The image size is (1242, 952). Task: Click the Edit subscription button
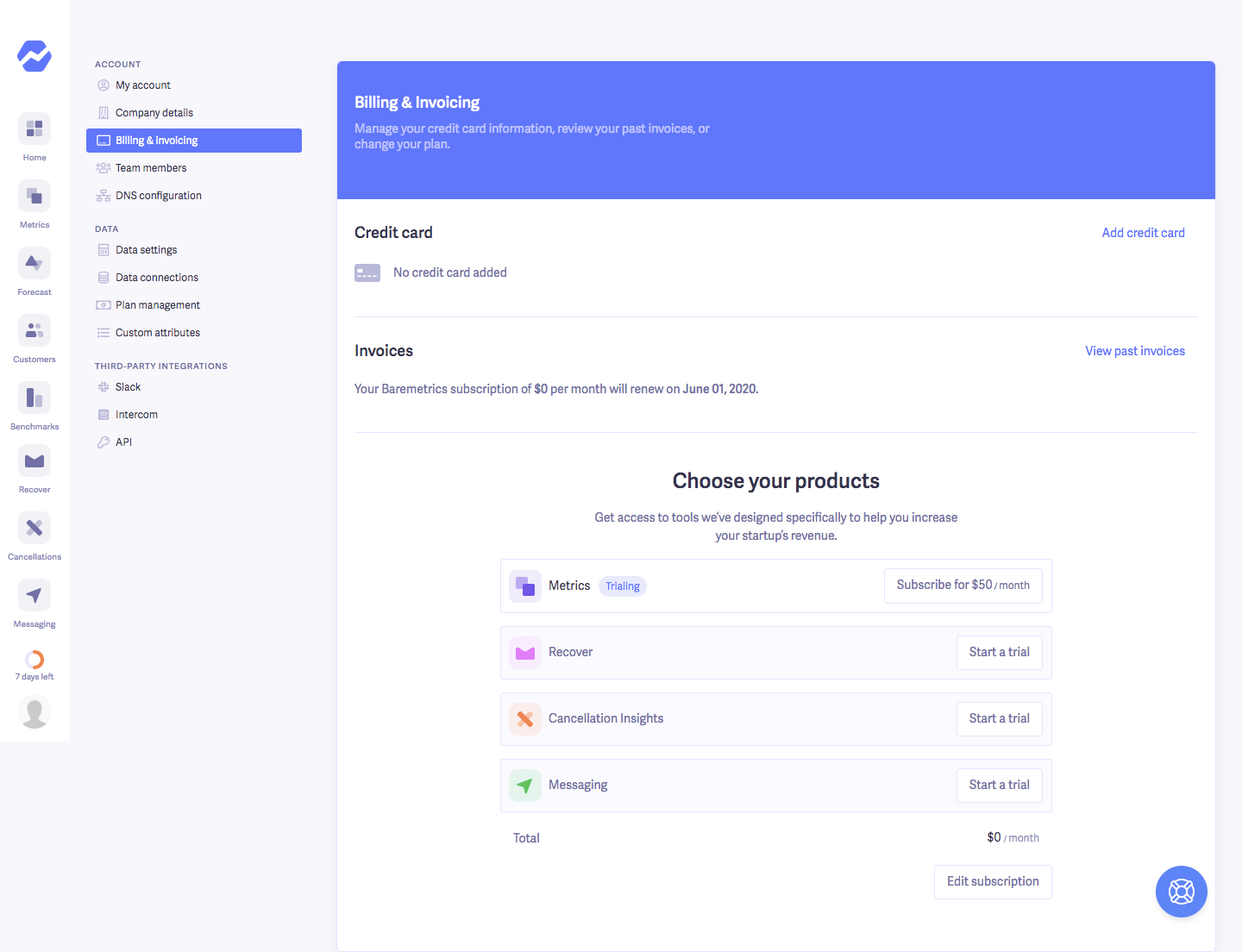(x=993, y=882)
